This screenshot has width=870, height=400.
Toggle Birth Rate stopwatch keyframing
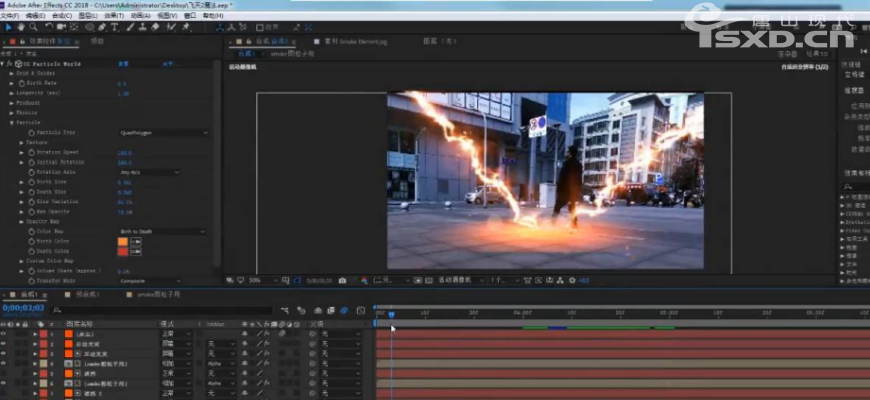tap(22, 83)
